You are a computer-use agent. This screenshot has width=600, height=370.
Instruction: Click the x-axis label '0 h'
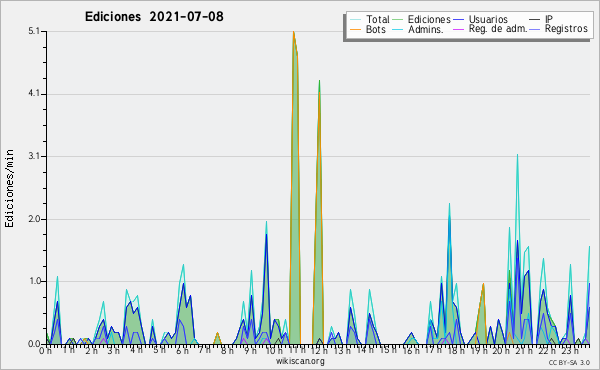(46, 351)
